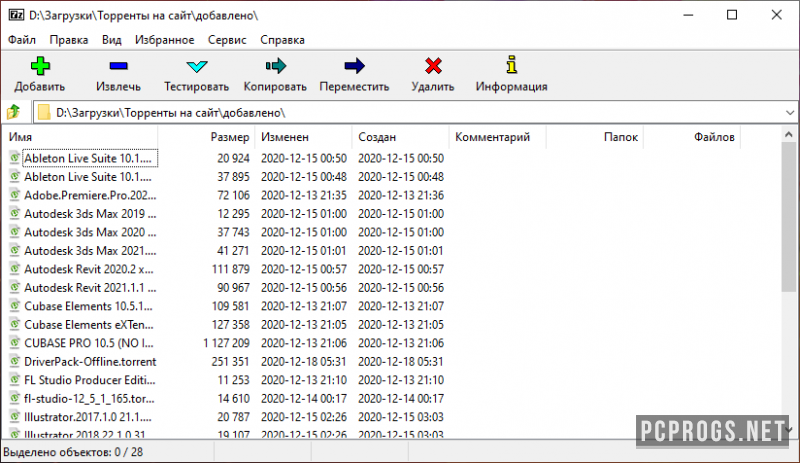Open the Файл menu
Viewport: 800px width, 463px height.
point(22,40)
